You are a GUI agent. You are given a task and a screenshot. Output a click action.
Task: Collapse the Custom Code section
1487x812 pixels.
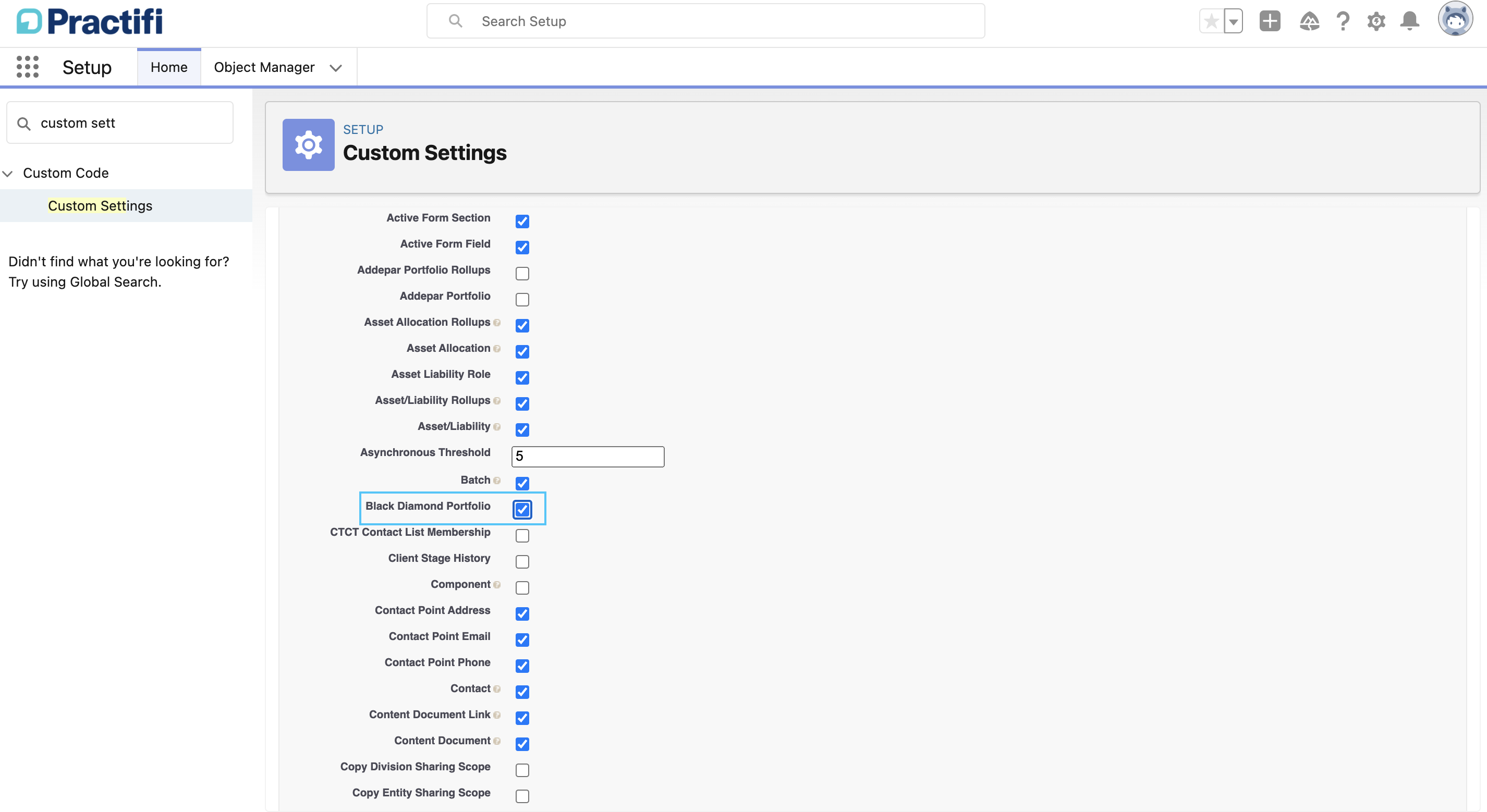[7, 173]
